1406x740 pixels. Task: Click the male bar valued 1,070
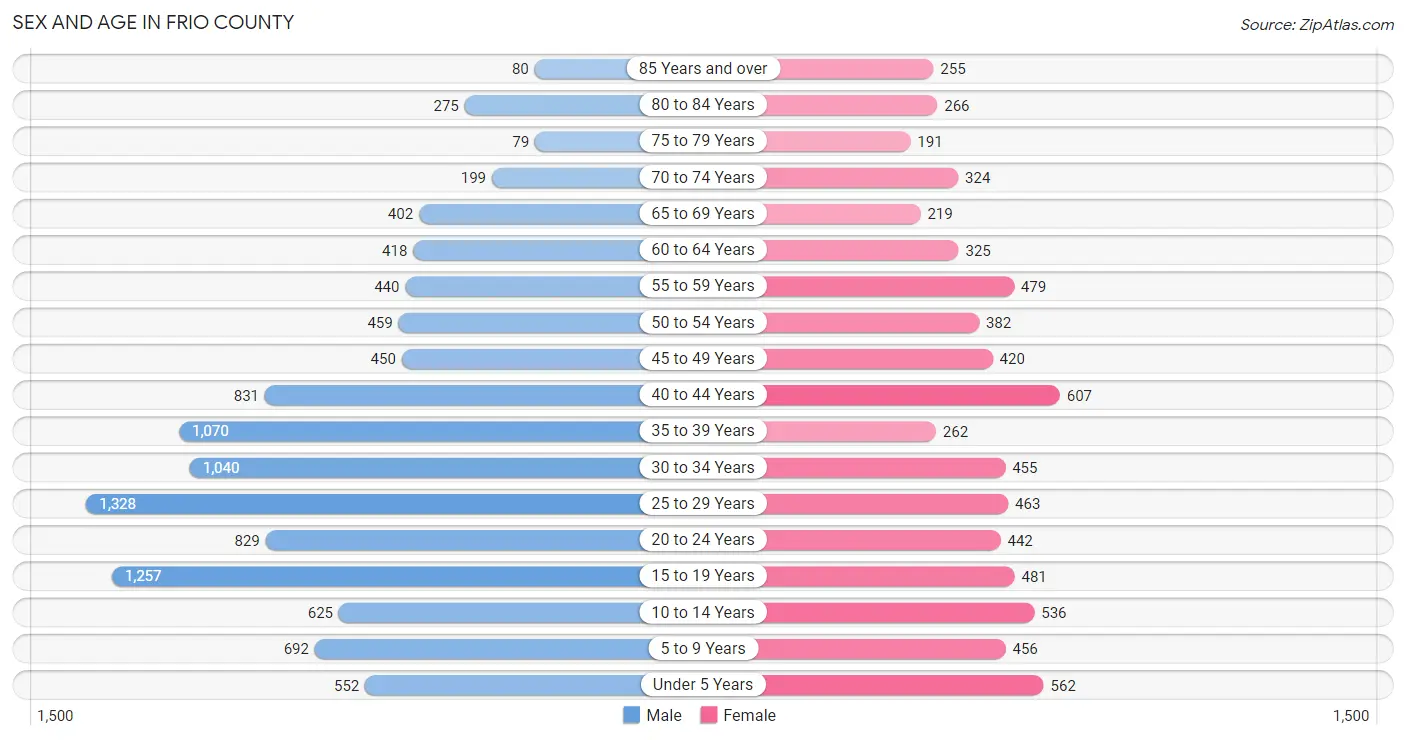441,431
